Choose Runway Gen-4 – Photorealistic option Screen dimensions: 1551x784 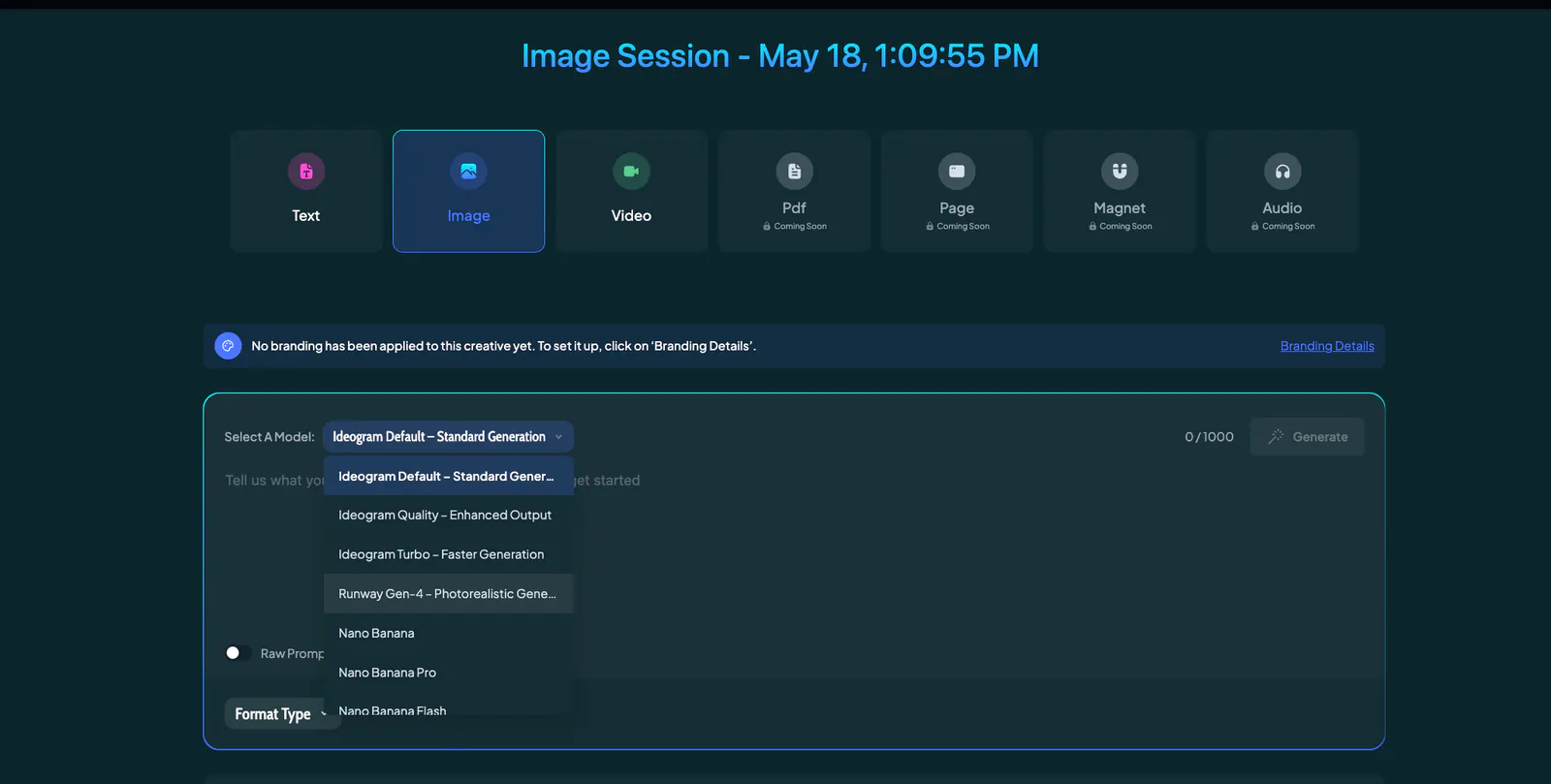click(x=449, y=594)
